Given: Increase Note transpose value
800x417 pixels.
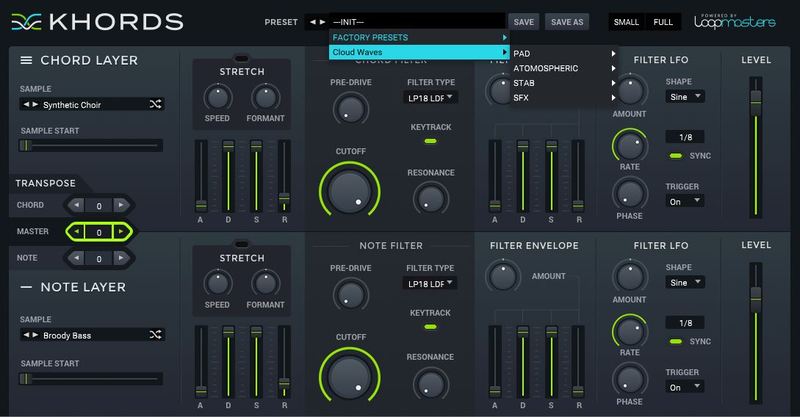Looking at the screenshot, I should [x=121, y=258].
